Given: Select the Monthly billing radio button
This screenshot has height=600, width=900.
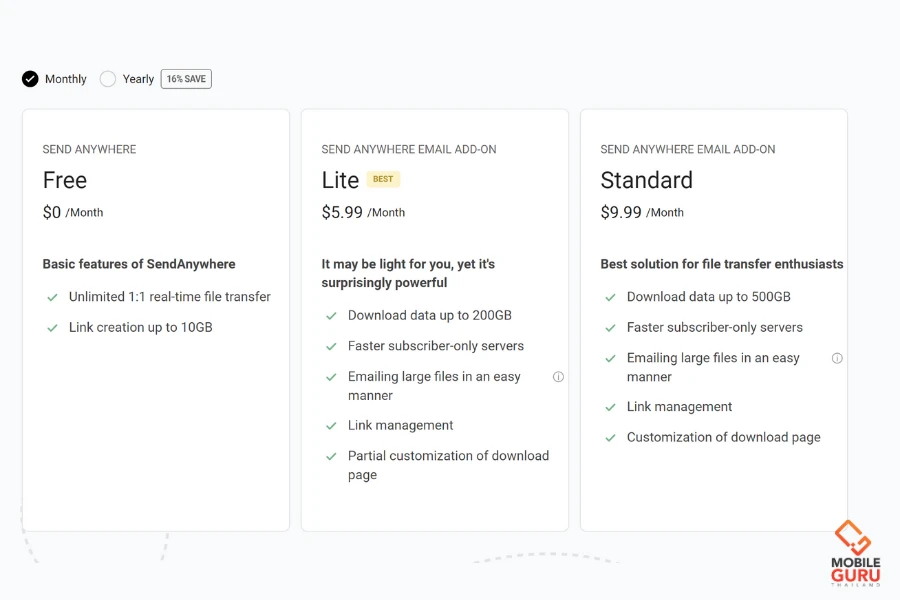Looking at the screenshot, I should pos(30,79).
